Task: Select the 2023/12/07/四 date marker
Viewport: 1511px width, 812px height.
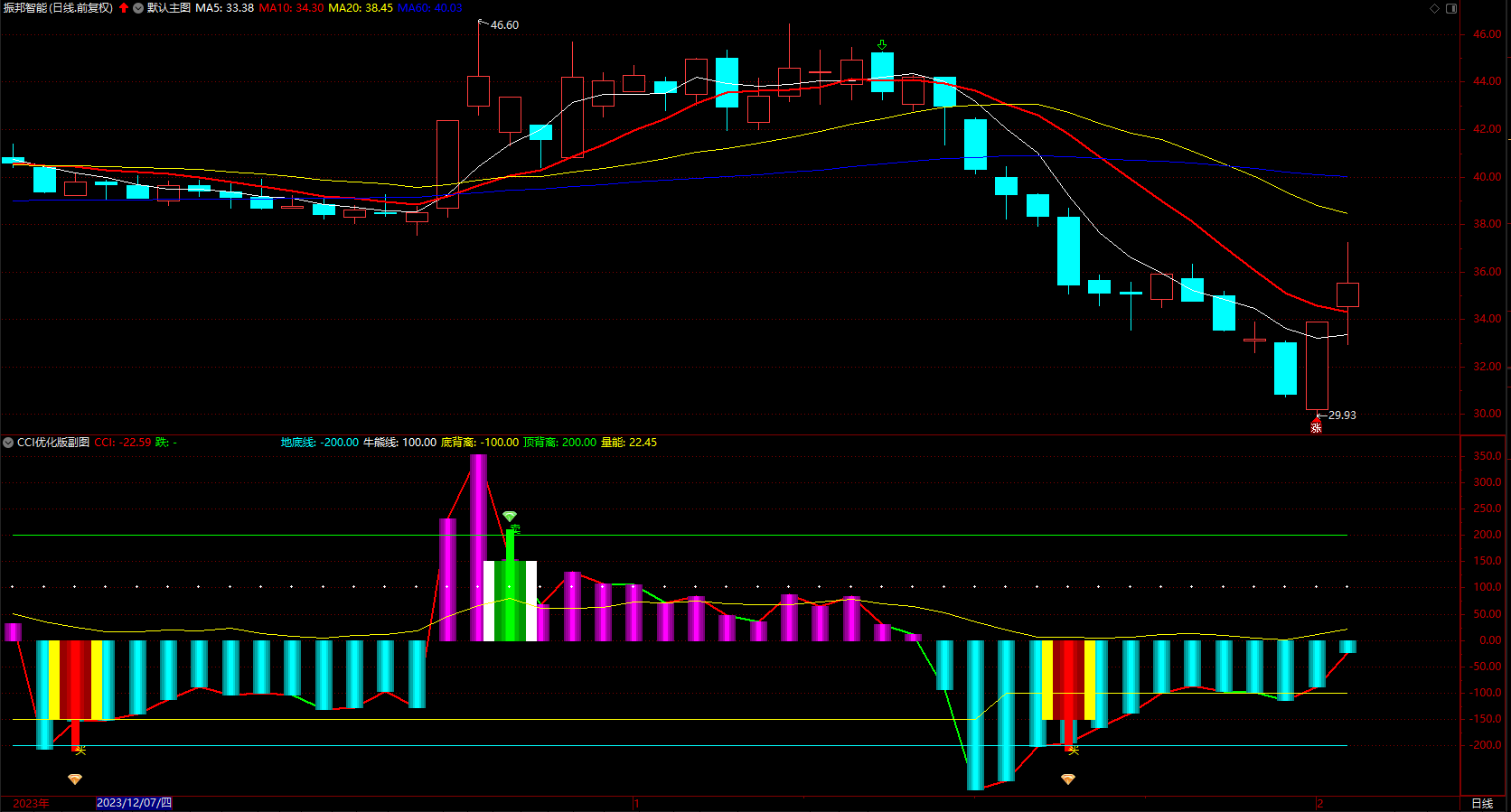Action: point(134,803)
